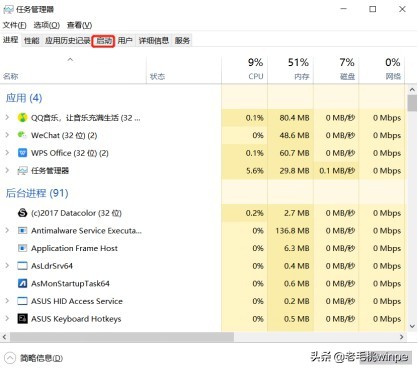The image size is (418, 372).
Task: Click the 136.8 MB memory value
Action: (292, 231)
